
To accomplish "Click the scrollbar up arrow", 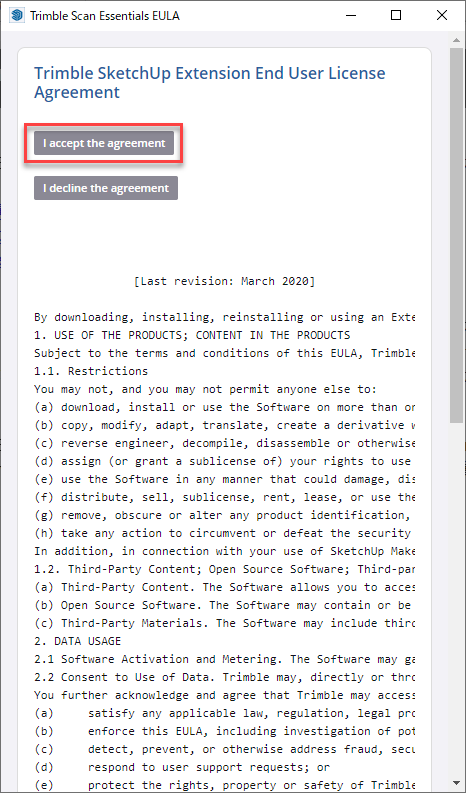I will pos(456,39).
